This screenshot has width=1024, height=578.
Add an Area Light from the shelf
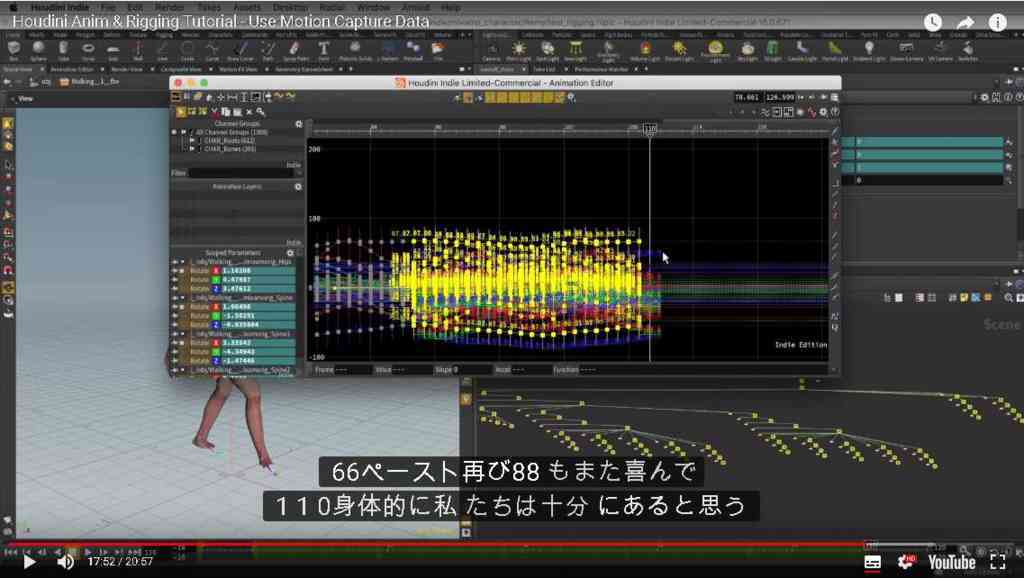pyautogui.click(x=575, y=50)
